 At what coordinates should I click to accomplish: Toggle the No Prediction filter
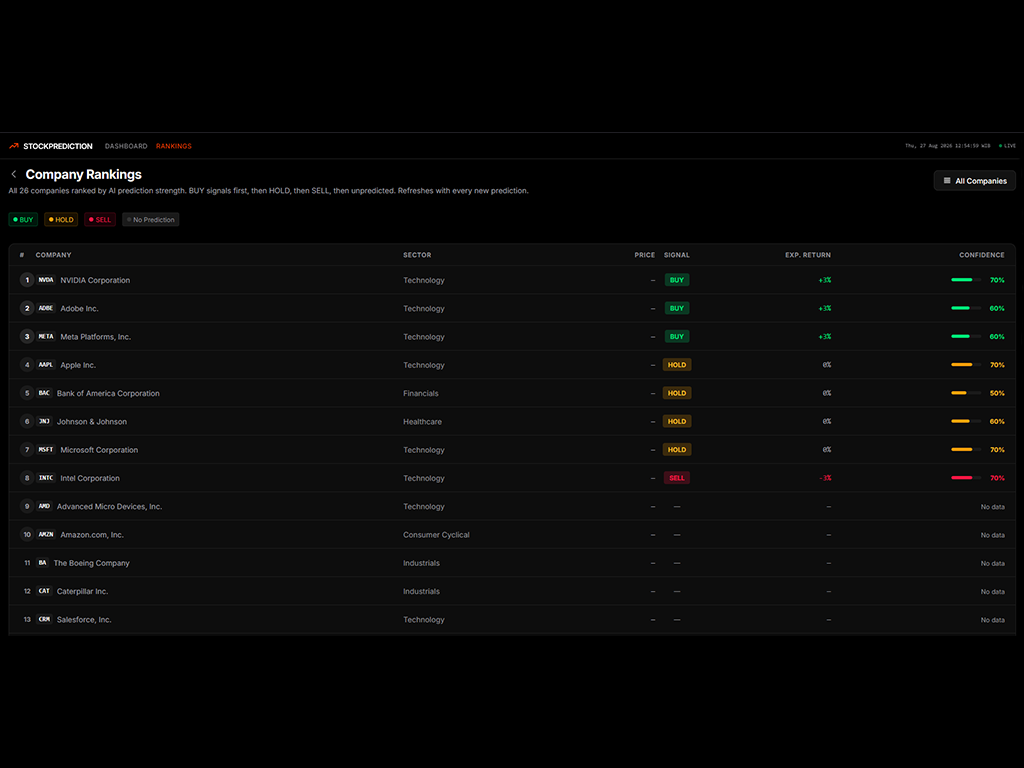(150, 220)
